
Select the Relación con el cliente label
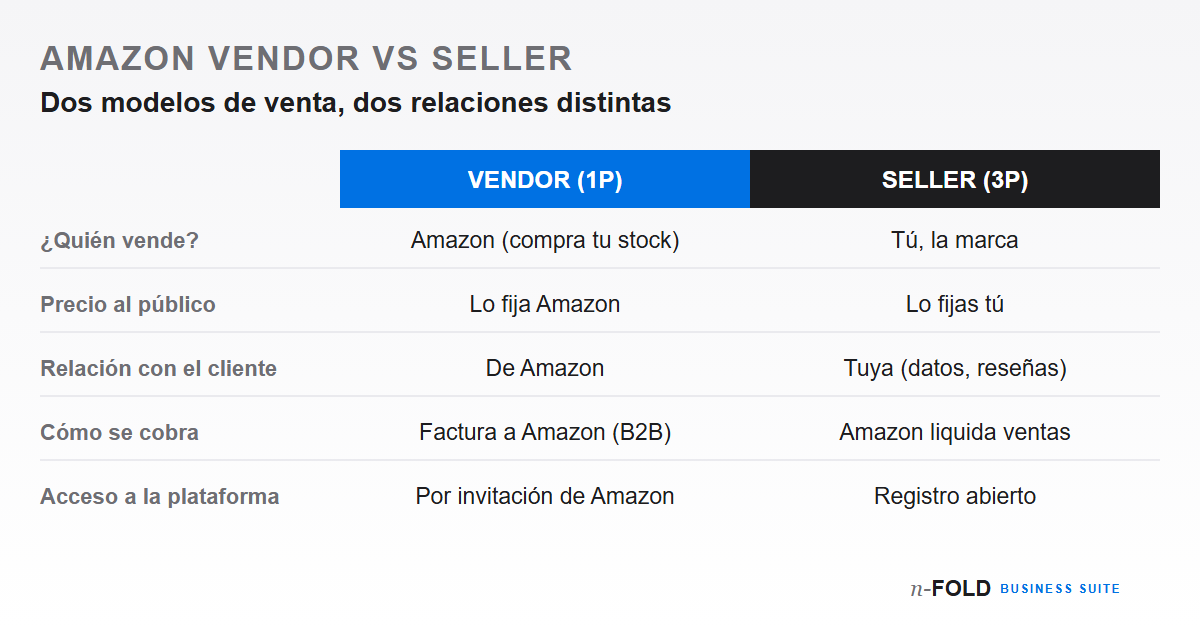[158, 369]
